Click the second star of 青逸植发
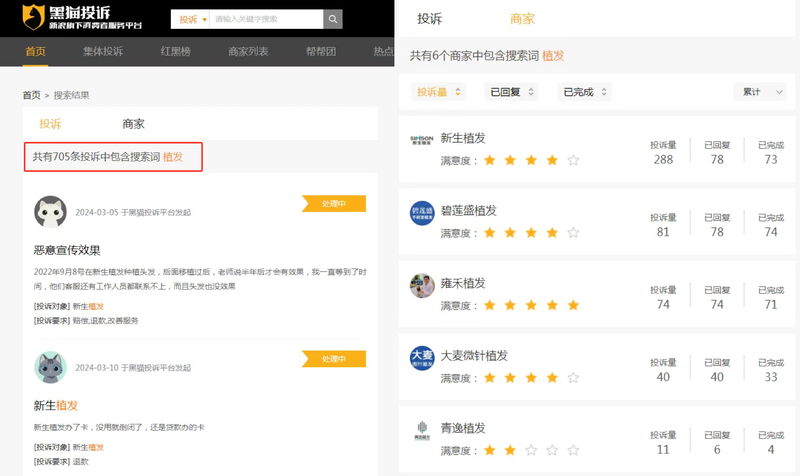This screenshot has width=800, height=476. [510, 450]
